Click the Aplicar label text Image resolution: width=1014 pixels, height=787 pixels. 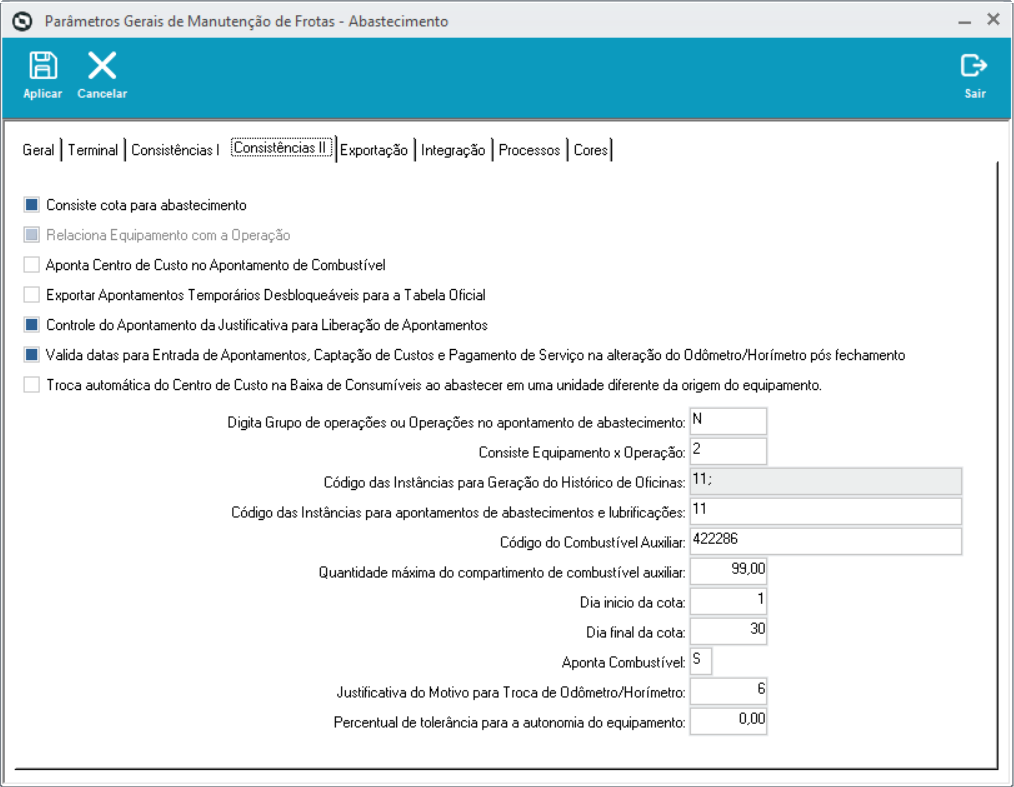point(43,94)
